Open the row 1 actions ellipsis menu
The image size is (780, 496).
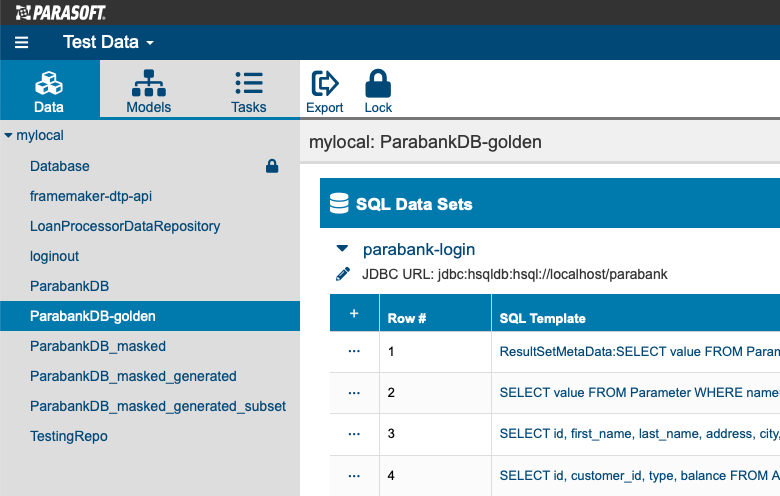coord(354,351)
